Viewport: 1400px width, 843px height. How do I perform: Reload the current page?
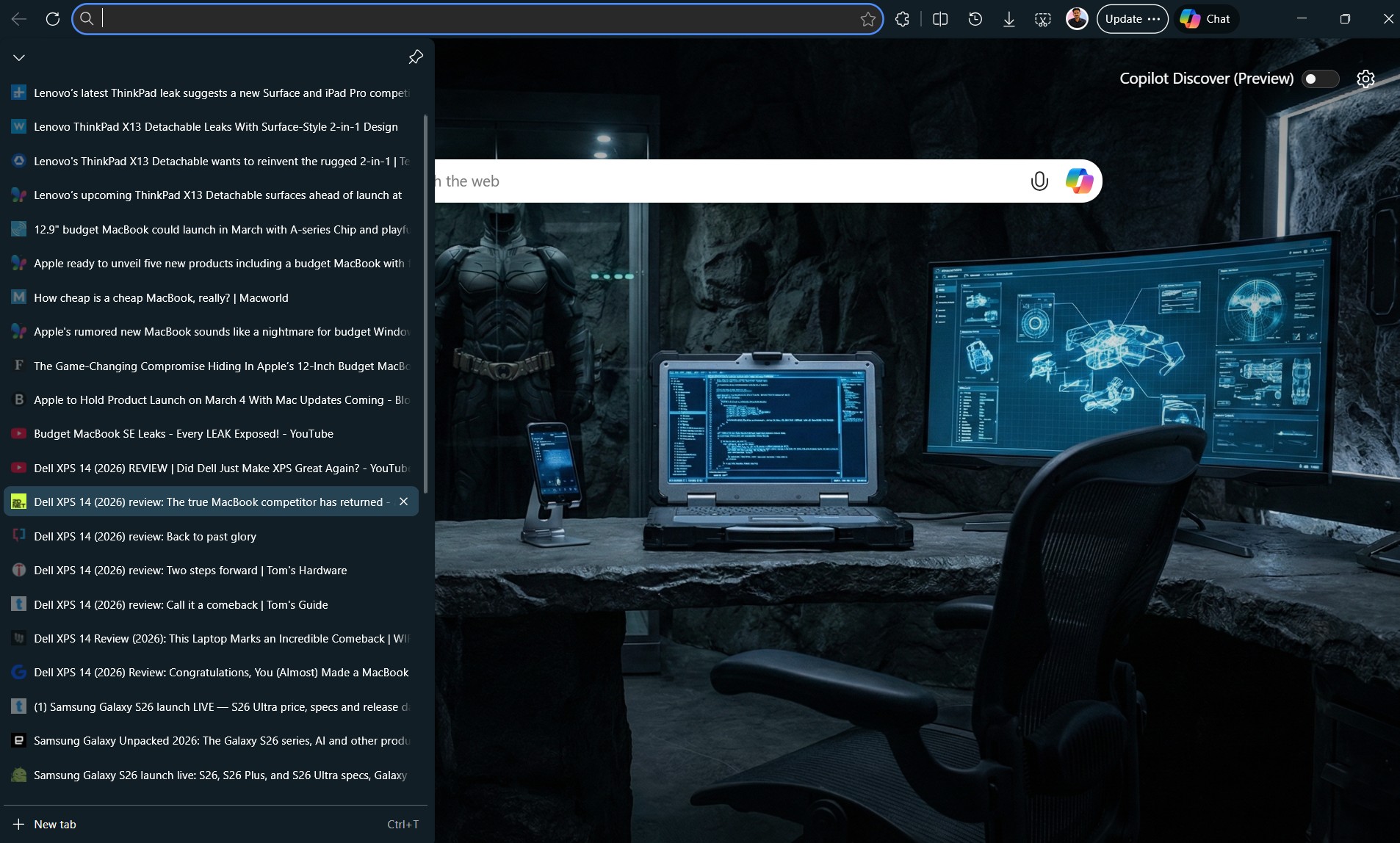pos(51,18)
